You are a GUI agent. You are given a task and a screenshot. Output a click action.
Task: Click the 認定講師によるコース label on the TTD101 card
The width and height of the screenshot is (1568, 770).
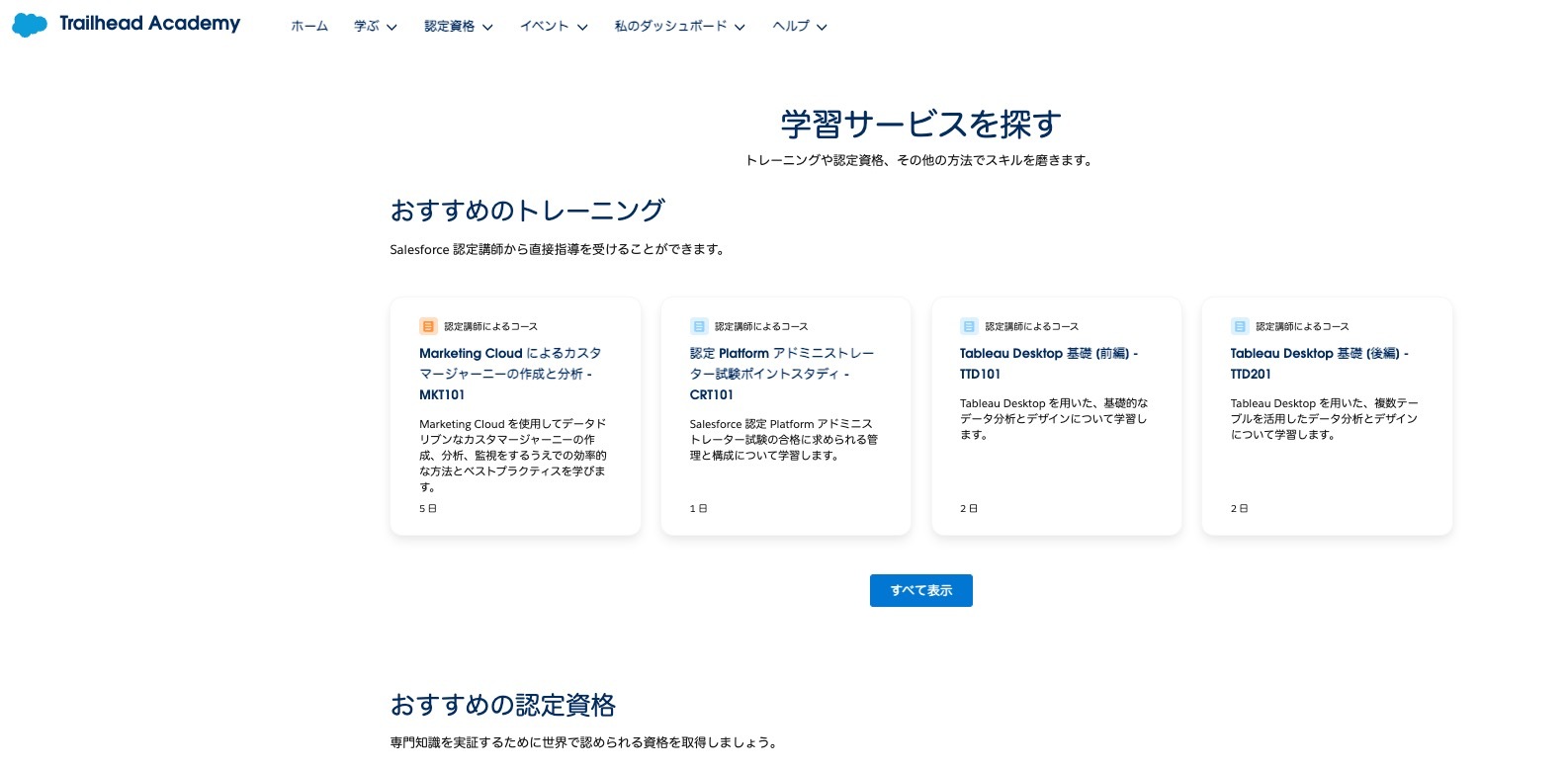pyautogui.click(x=1031, y=326)
